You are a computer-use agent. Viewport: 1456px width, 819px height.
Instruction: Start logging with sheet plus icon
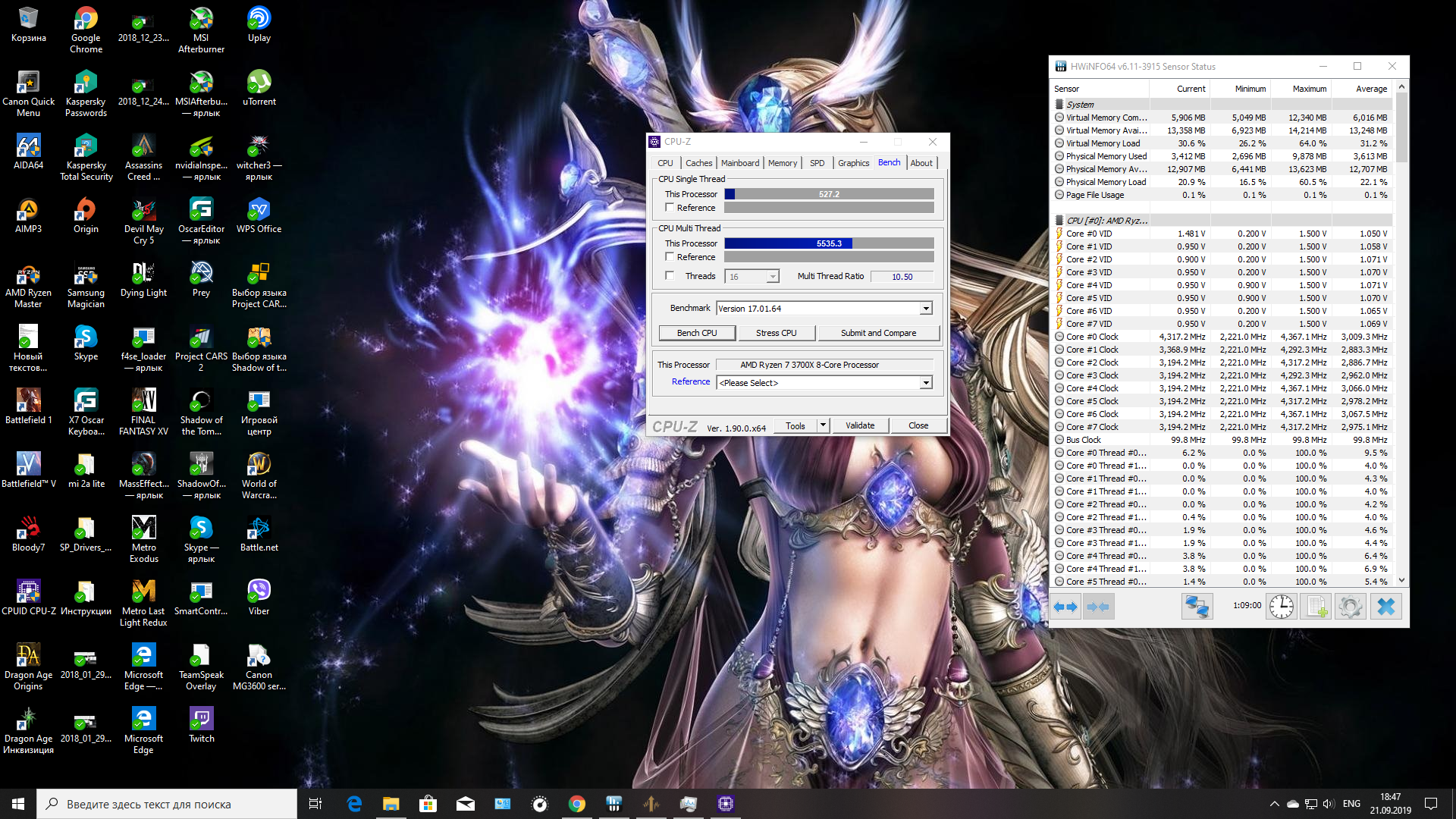click(x=1316, y=607)
